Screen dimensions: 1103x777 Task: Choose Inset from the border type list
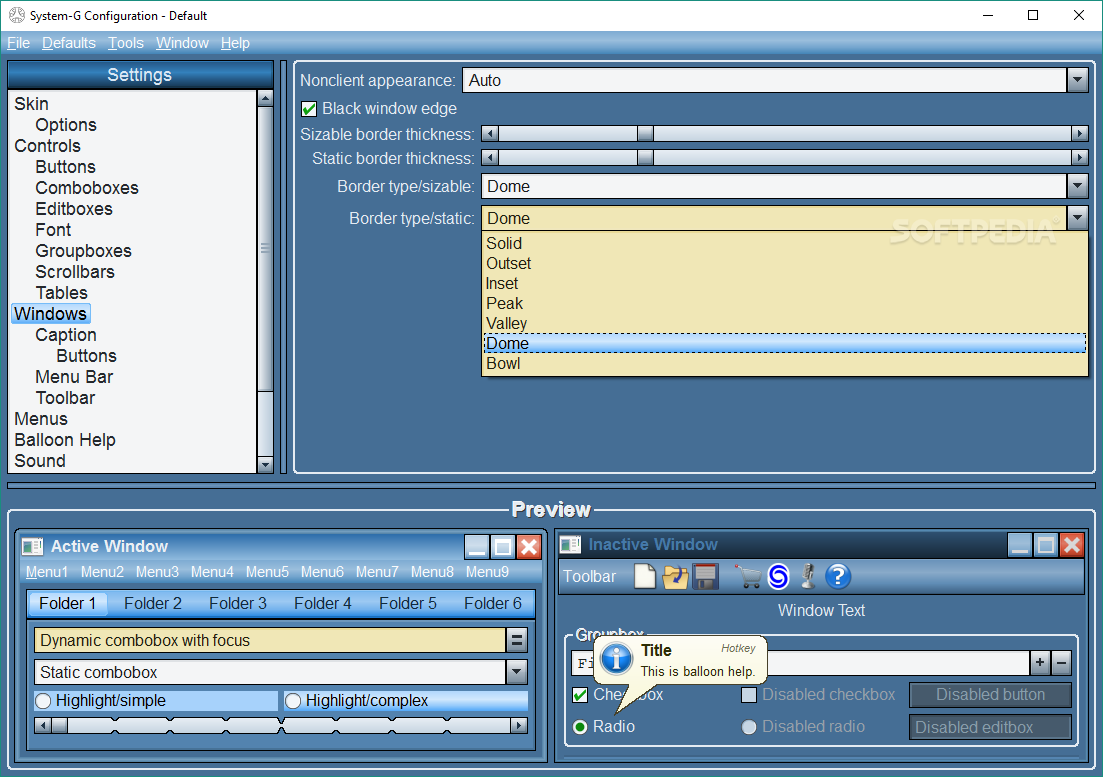[784, 283]
